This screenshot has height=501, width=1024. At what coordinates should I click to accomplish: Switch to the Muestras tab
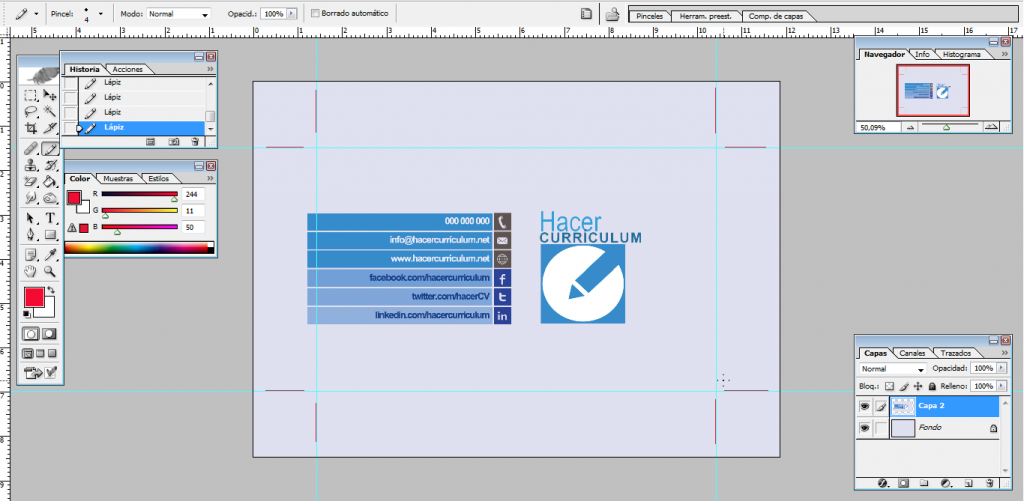[x=118, y=178]
